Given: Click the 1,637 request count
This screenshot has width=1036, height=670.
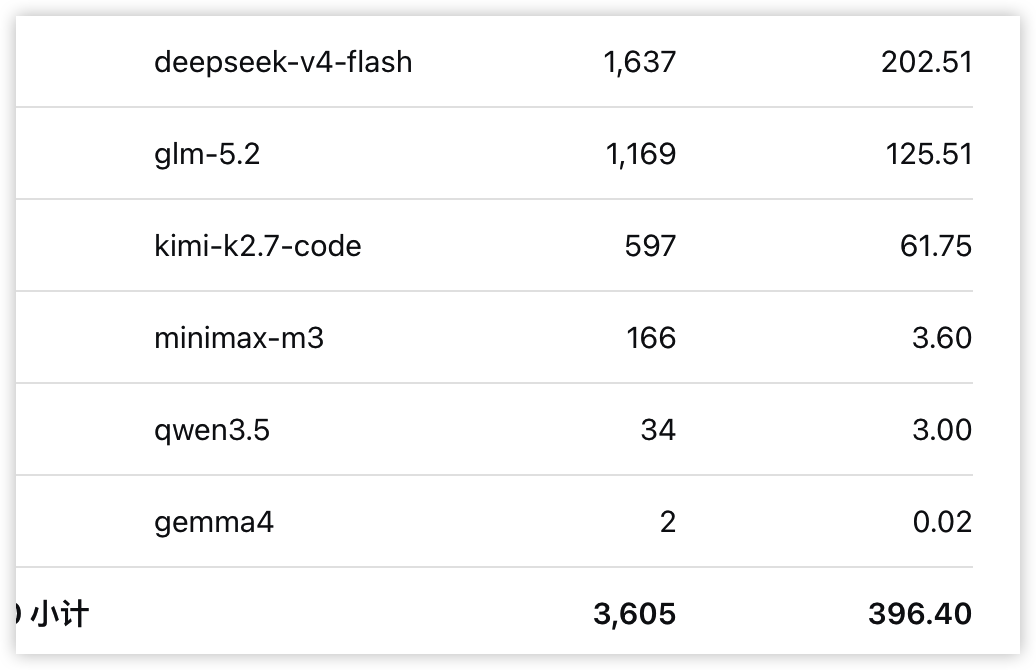Looking at the screenshot, I should tap(640, 63).
